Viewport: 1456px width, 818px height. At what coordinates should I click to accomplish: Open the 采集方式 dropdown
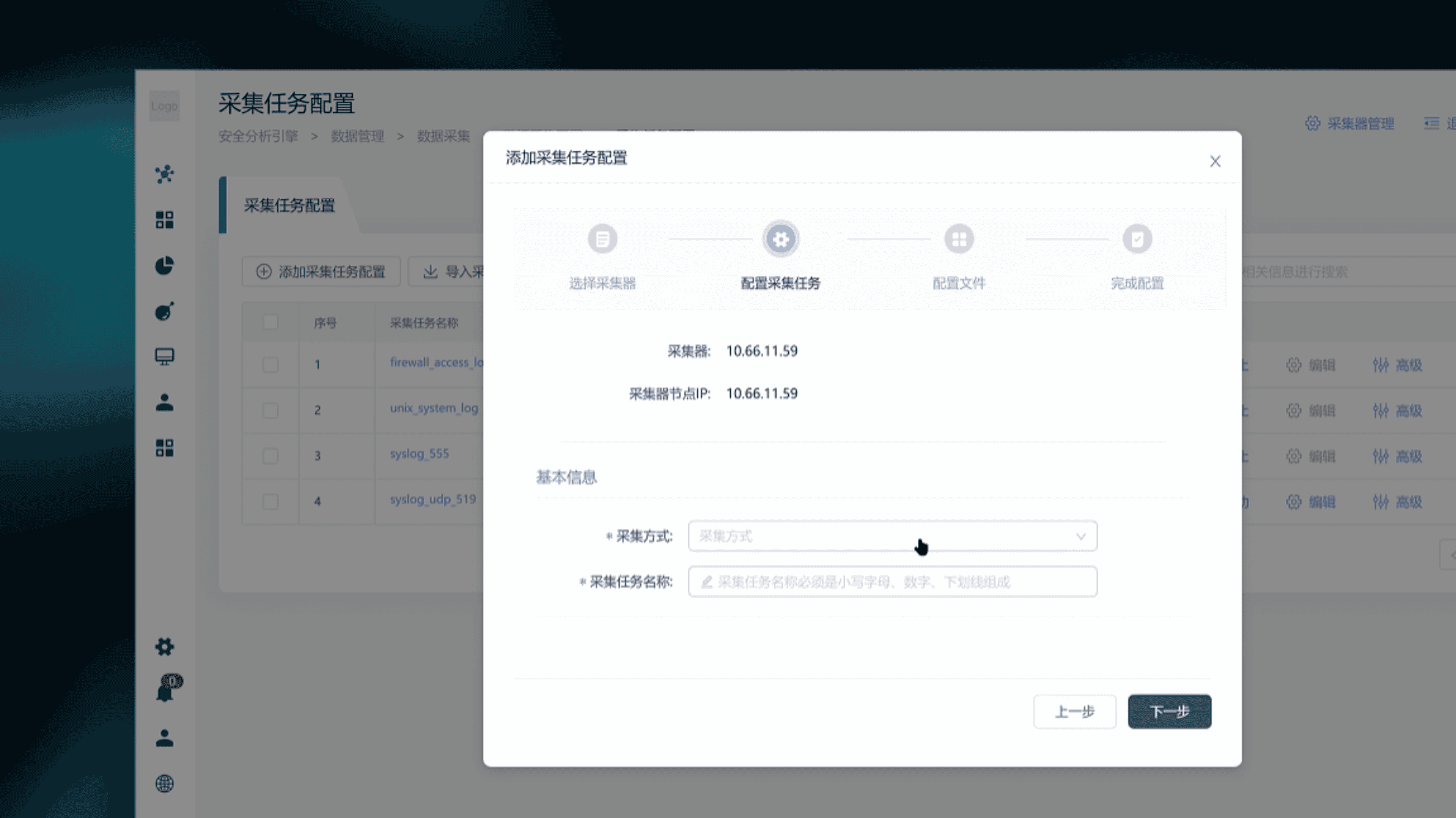click(893, 536)
